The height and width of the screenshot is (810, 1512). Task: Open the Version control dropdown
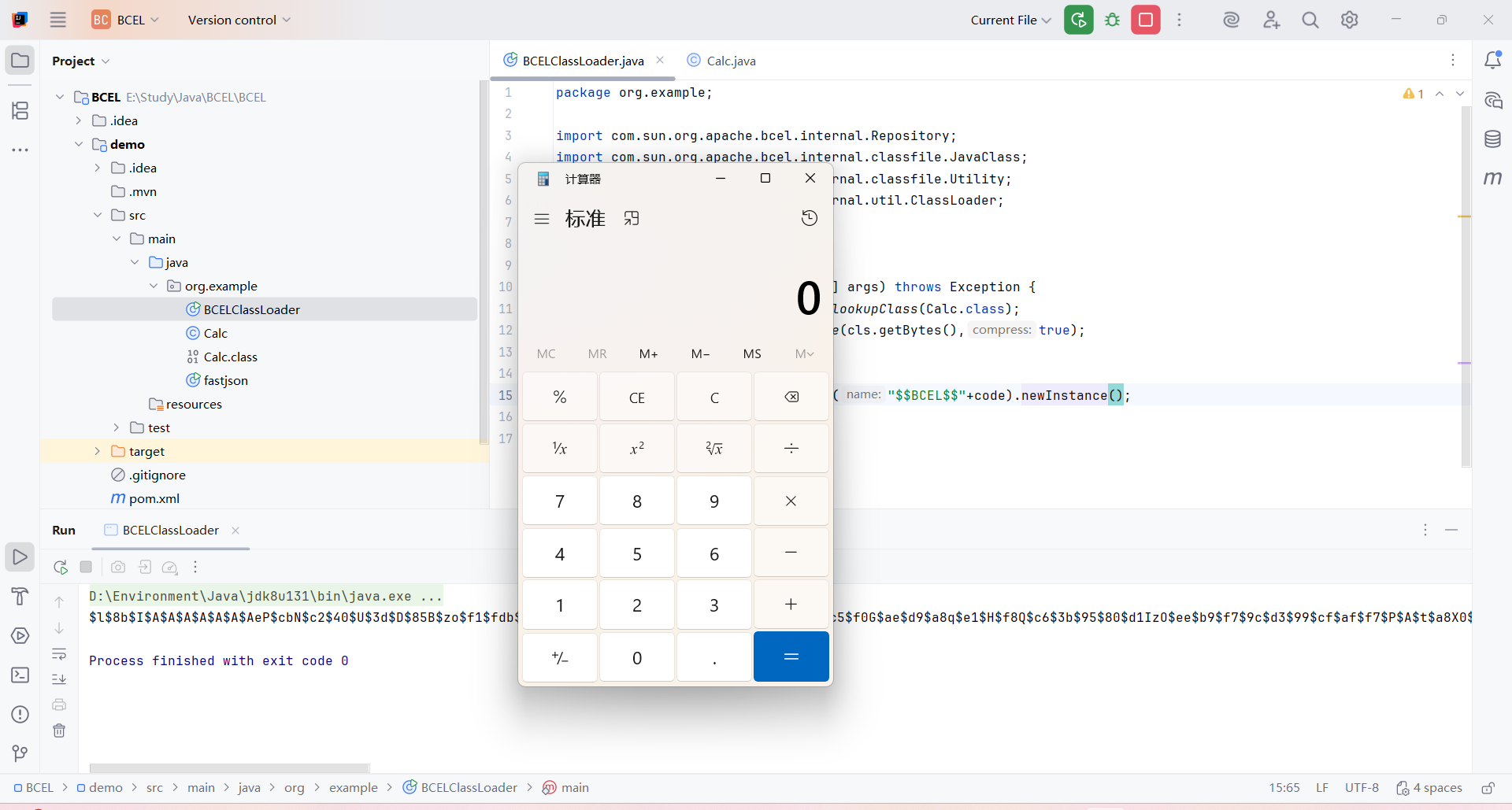click(x=239, y=20)
